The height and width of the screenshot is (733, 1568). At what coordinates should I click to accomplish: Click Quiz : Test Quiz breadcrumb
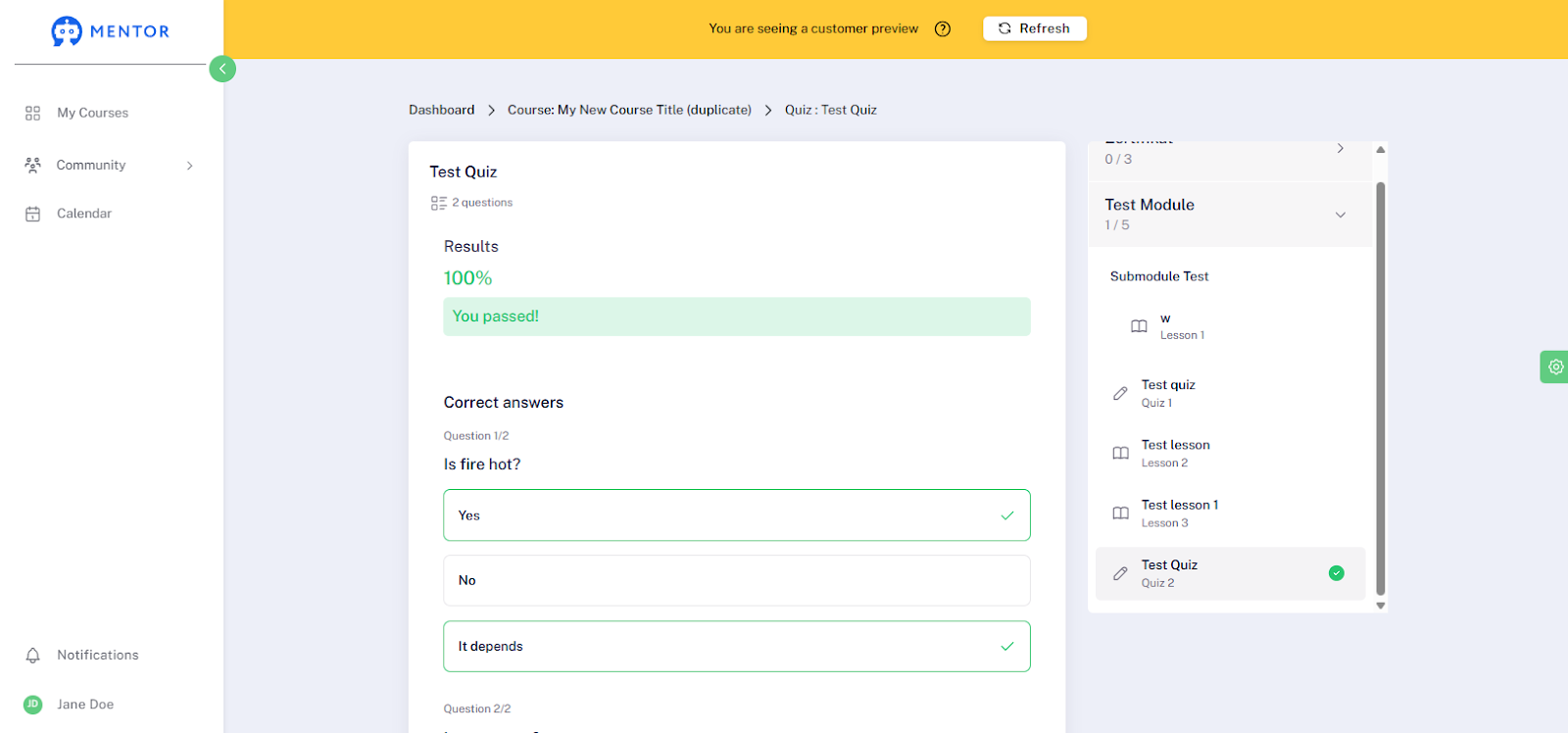[831, 110]
